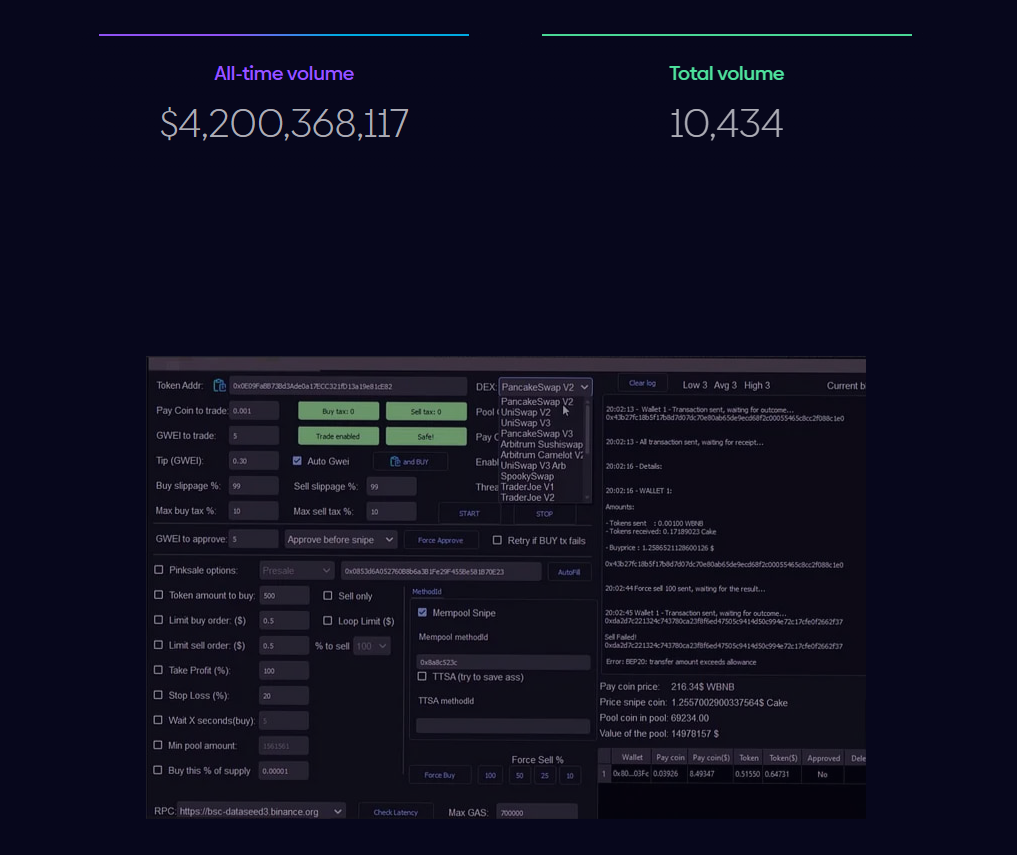Click wallet address 0x80...03Fc cell
Image resolution: width=1017 pixels, height=855 pixels.
(x=631, y=774)
